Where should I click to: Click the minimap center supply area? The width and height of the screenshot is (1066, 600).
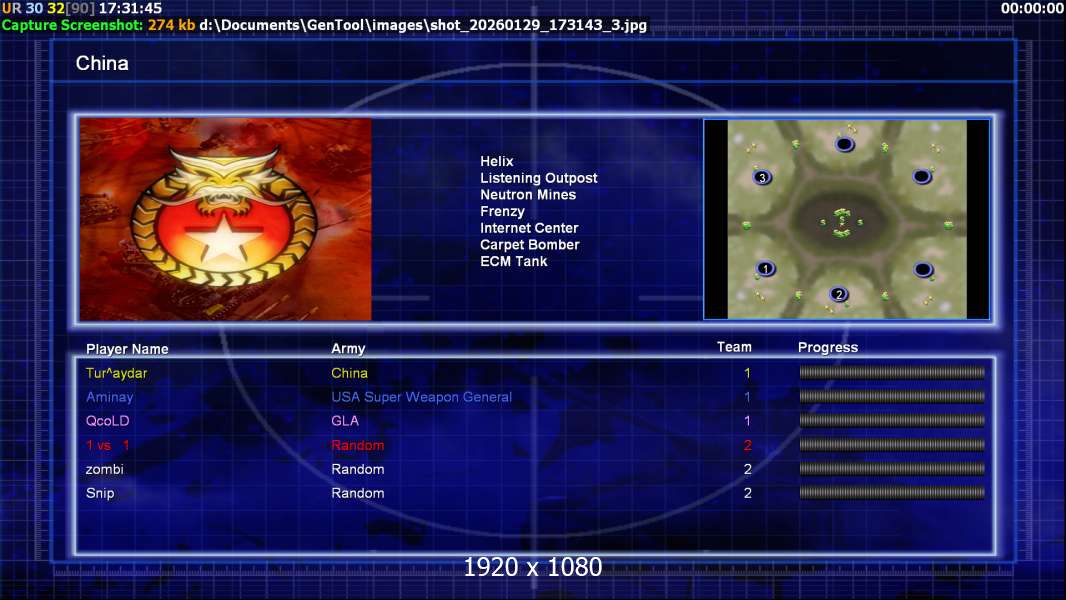tap(842, 222)
